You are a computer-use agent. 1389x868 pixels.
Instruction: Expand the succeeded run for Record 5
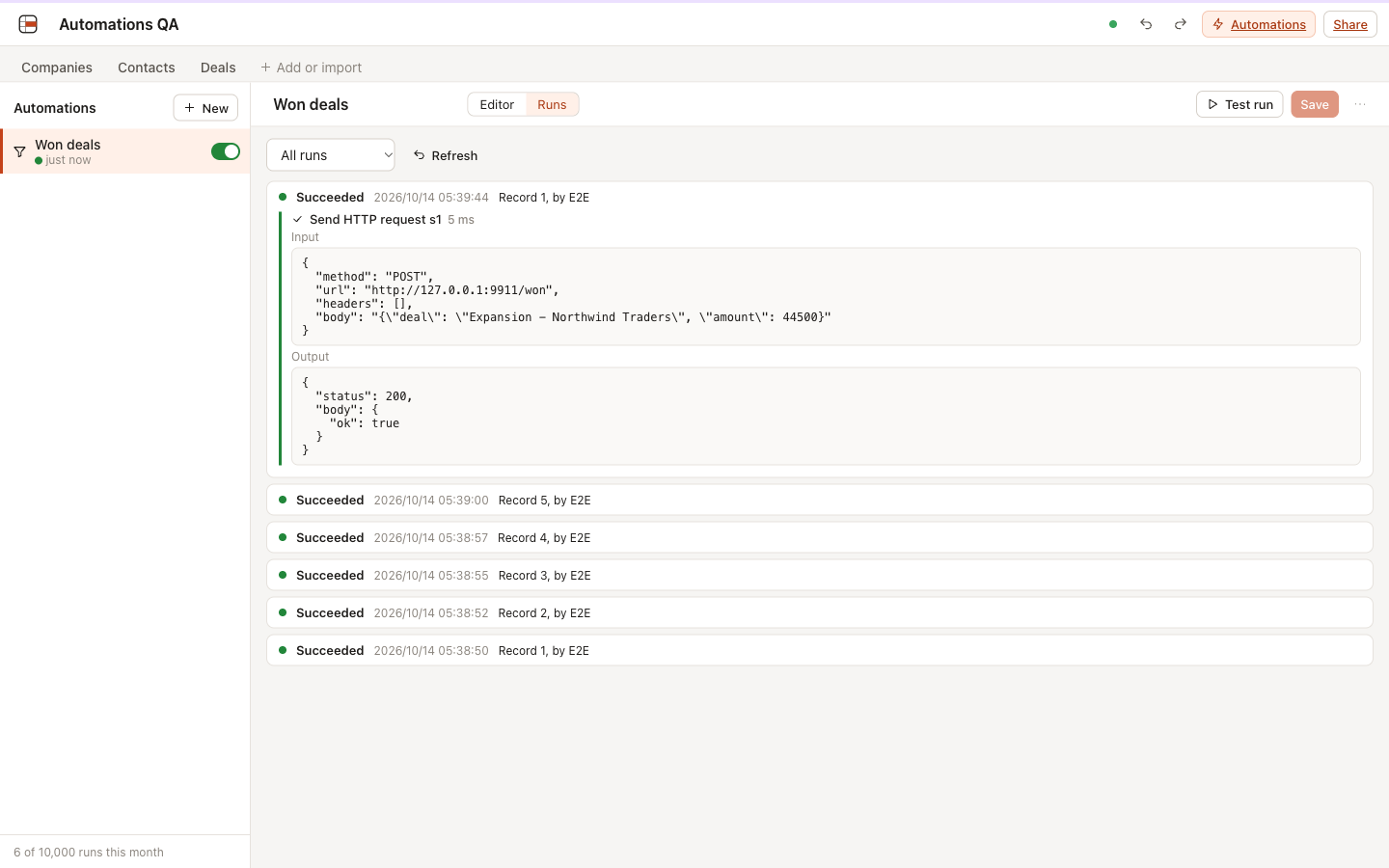coord(819,500)
